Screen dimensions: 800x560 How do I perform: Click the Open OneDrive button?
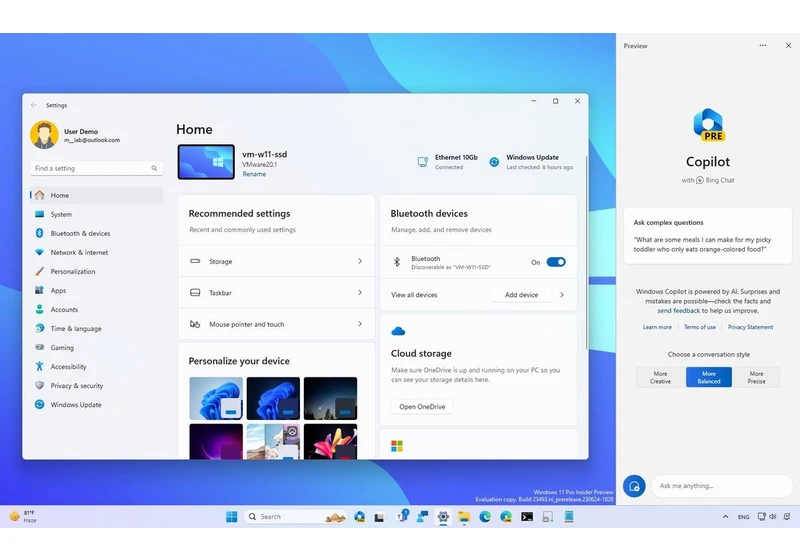click(x=422, y=406)
